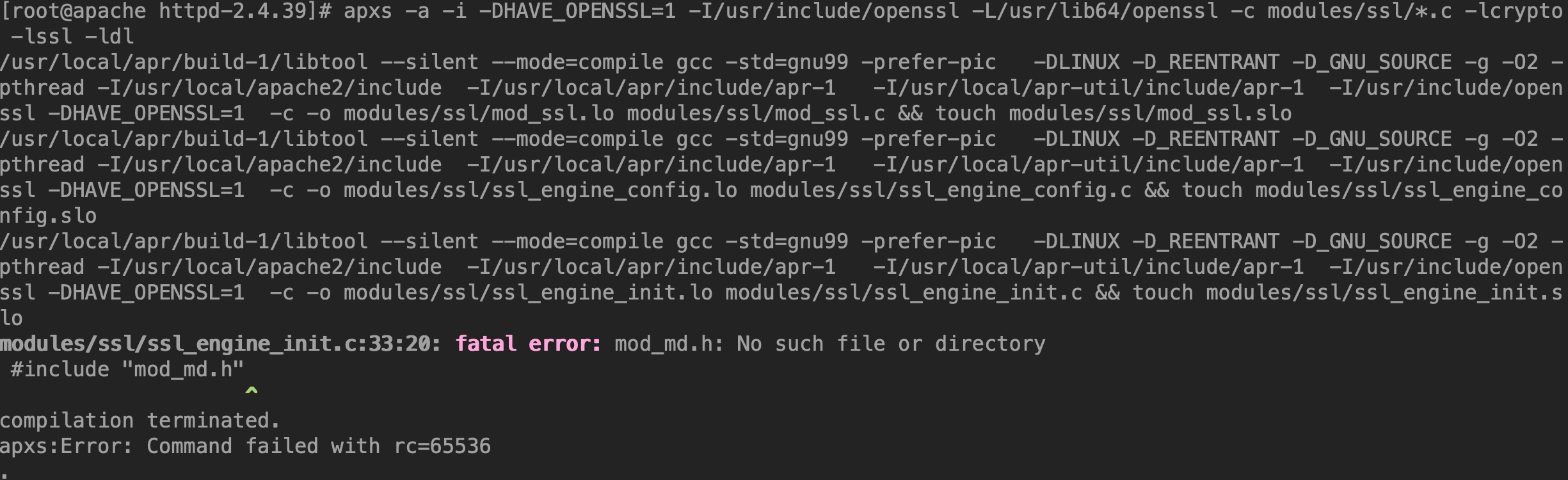Click modules/ssl/mod_ssl.slo path text
Viewport: 1568px width, 480px height.
pos(1150,114)
